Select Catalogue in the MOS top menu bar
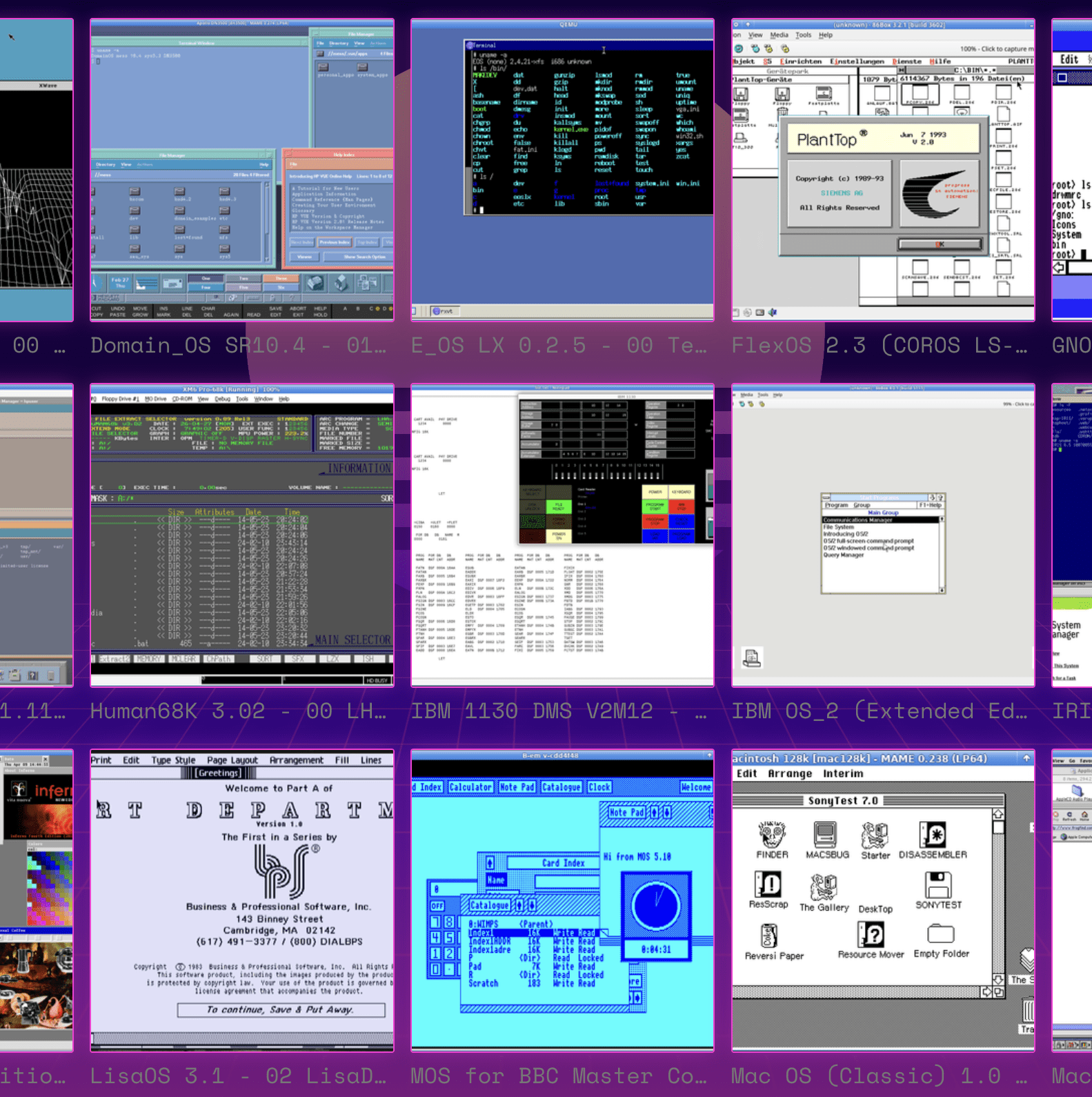The width and height of the screenshot is (1092, 1097). 561,787
